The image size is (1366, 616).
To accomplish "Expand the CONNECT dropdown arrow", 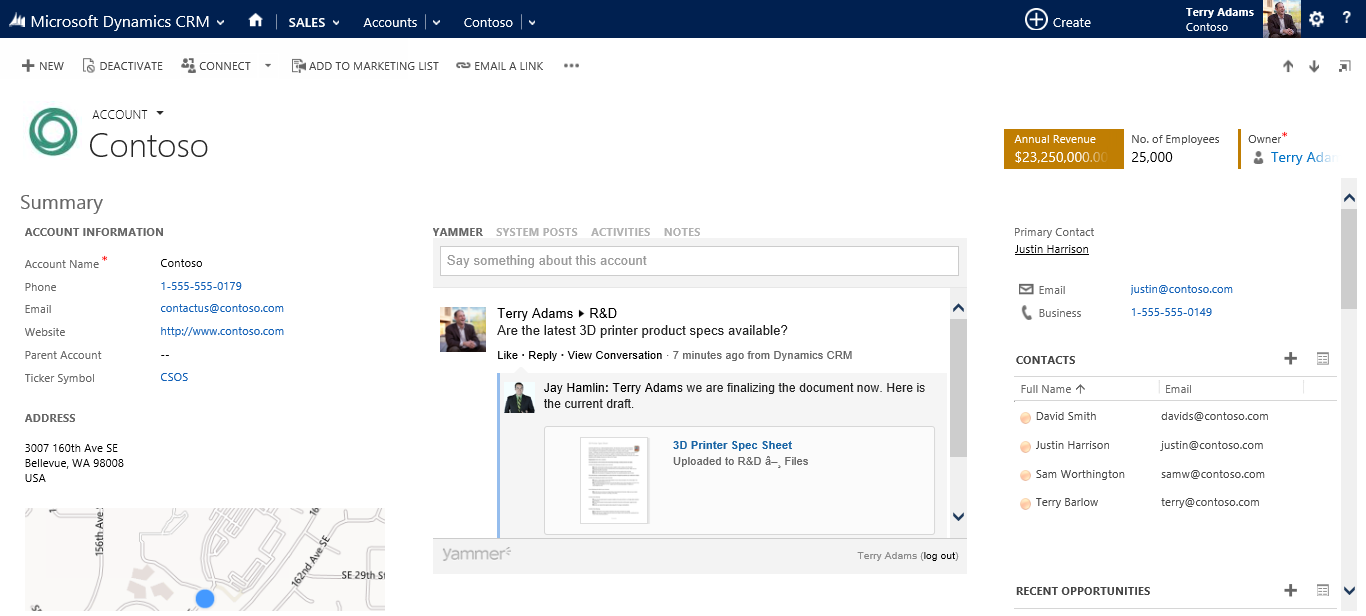I will click(267, 66).
